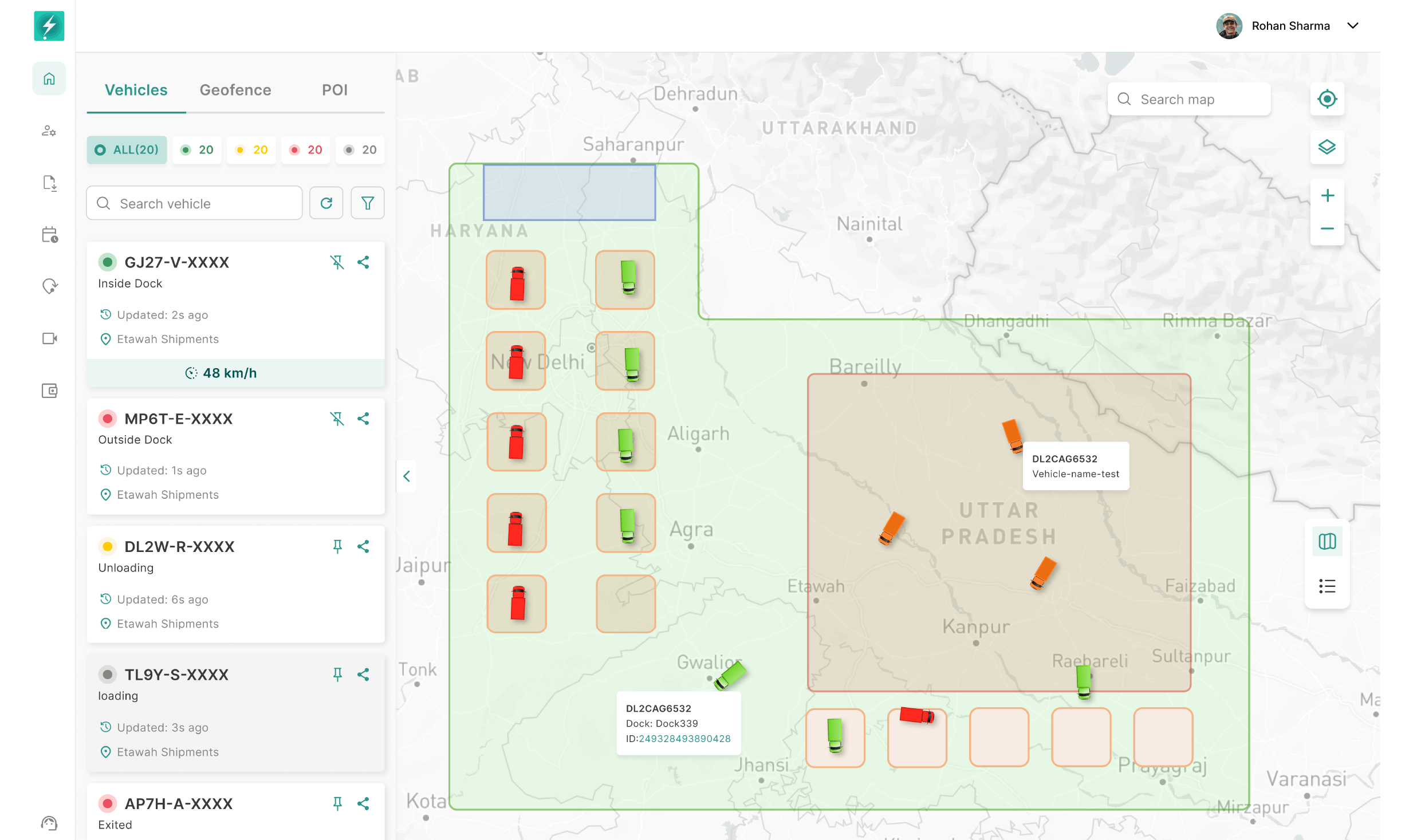Open the vehicle filter options

367,203
